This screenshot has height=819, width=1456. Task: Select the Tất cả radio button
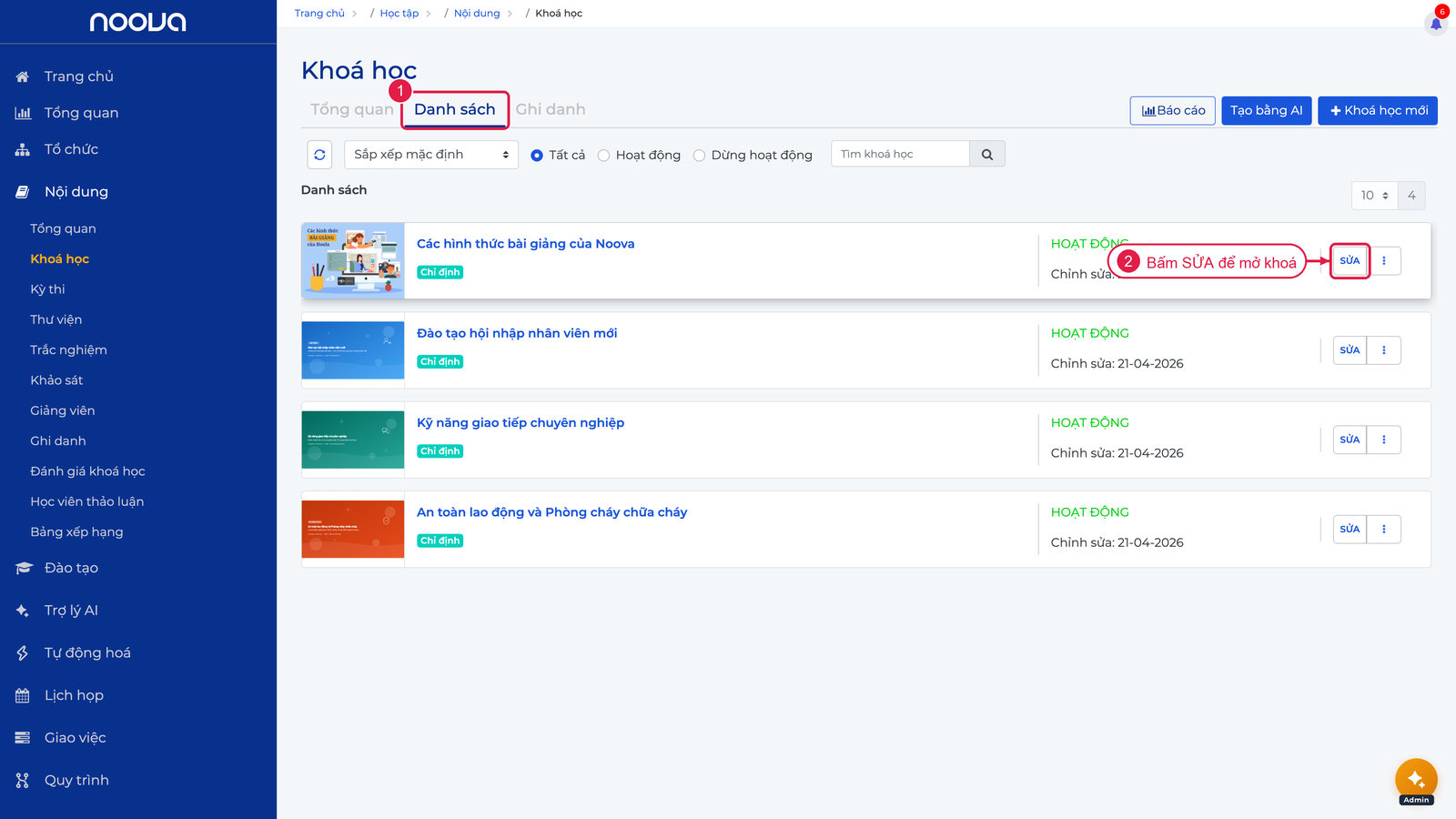pos(537,156)
